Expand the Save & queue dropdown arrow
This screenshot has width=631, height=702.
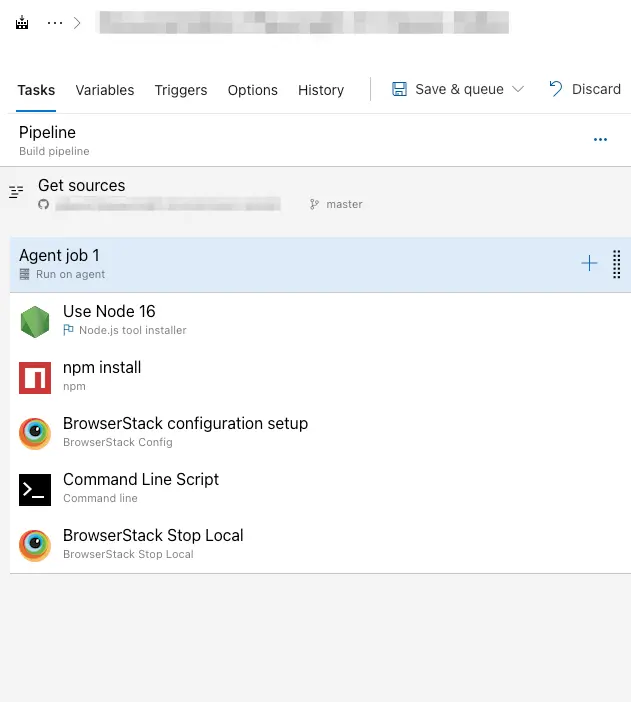518,90
